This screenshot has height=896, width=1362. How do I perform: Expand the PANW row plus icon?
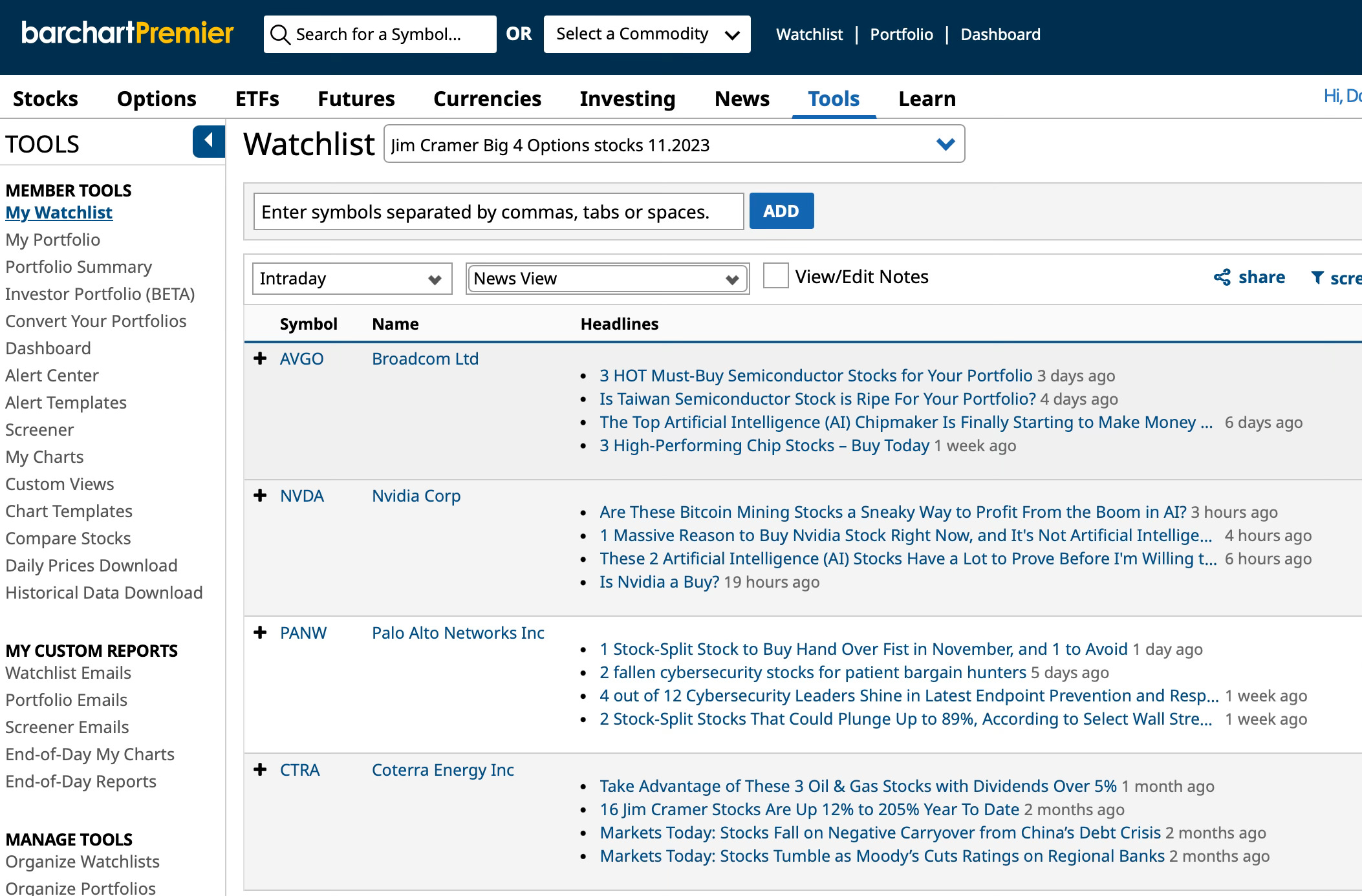click(260, 632)
